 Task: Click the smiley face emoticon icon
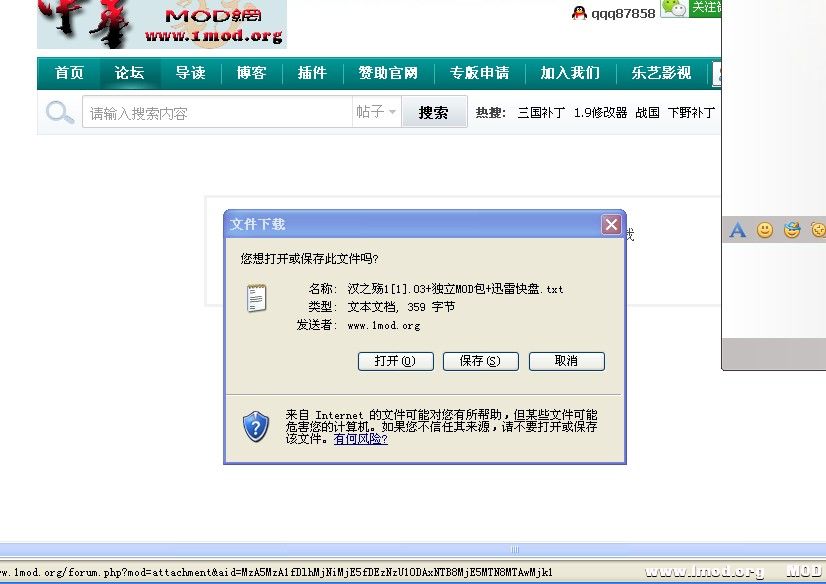coord(763,230)
